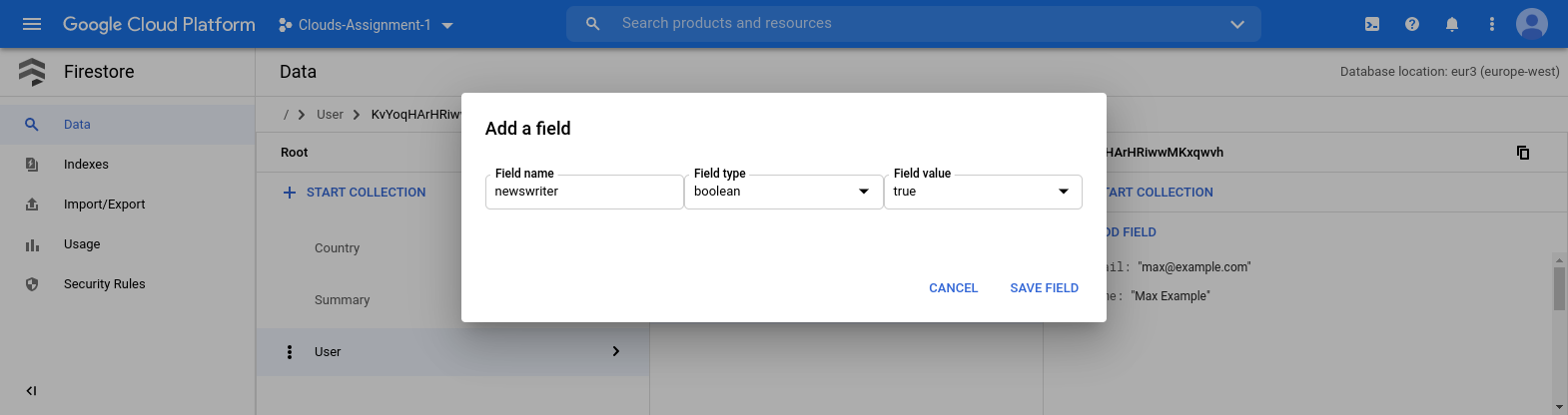1568x415 pixels.
Task: Collapse the sidebar with the arrow icon
Action: (x=31, y=391)
